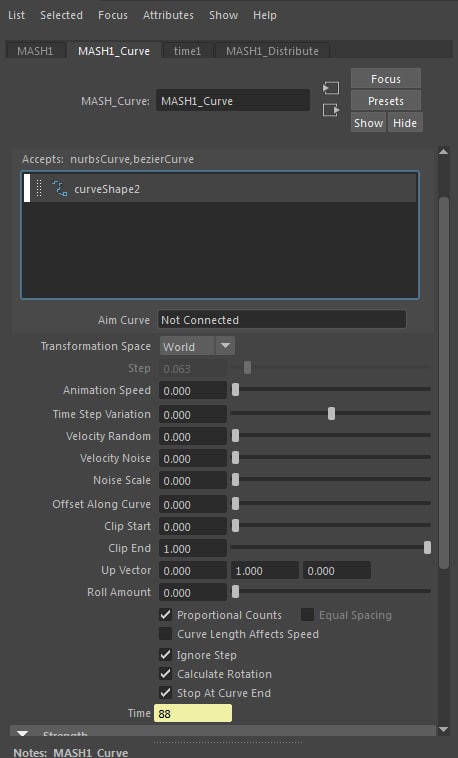Image resolution: width=458 pixels, height=758 pixels.
Task: Click the Up Vector X field
Action: pos(192,570)
